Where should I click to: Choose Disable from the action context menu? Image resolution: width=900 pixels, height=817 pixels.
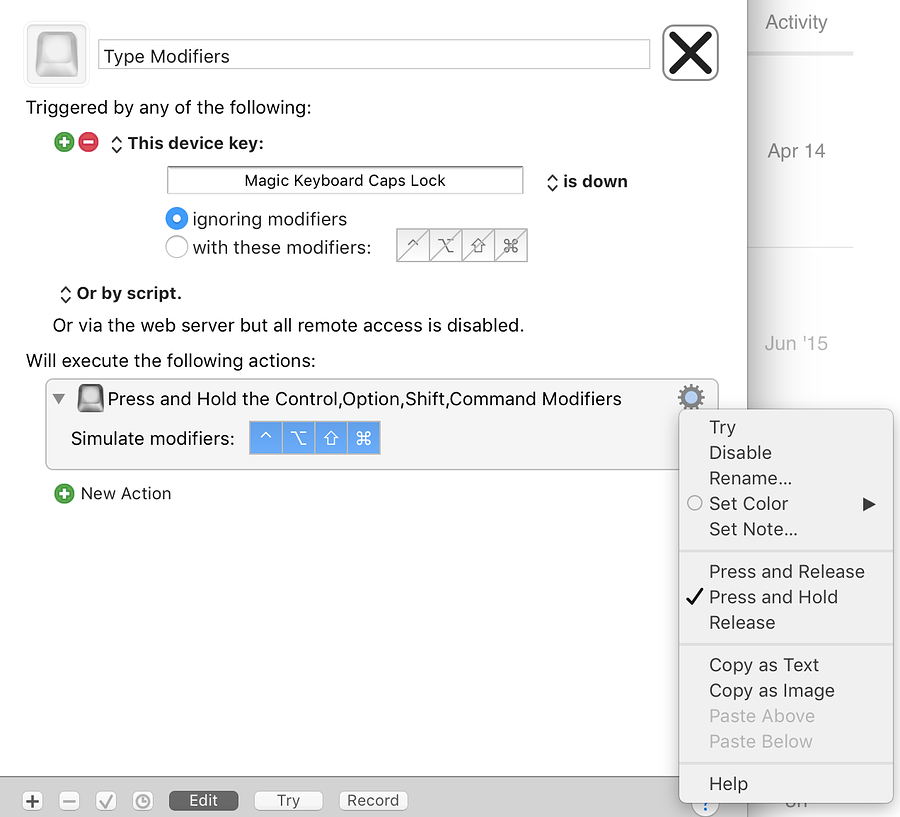tap(786, 452)
